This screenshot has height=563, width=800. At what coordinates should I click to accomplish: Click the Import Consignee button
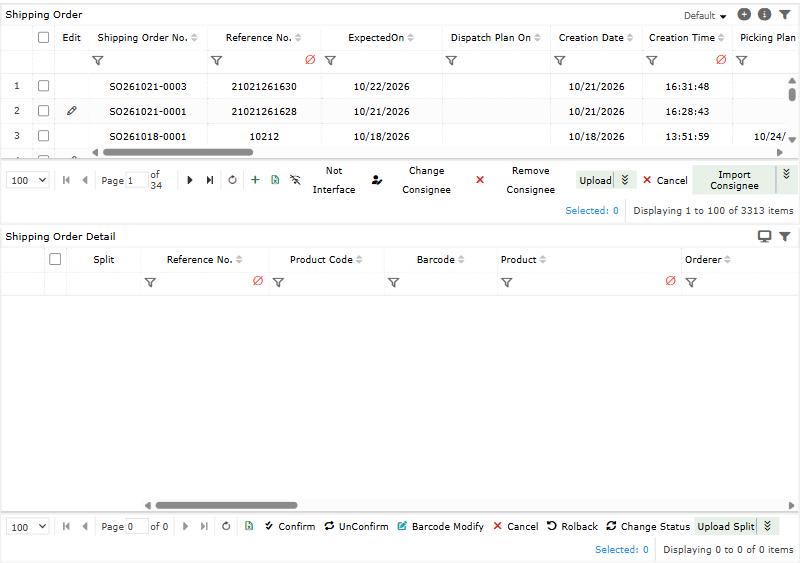click(x=734, y=180)
